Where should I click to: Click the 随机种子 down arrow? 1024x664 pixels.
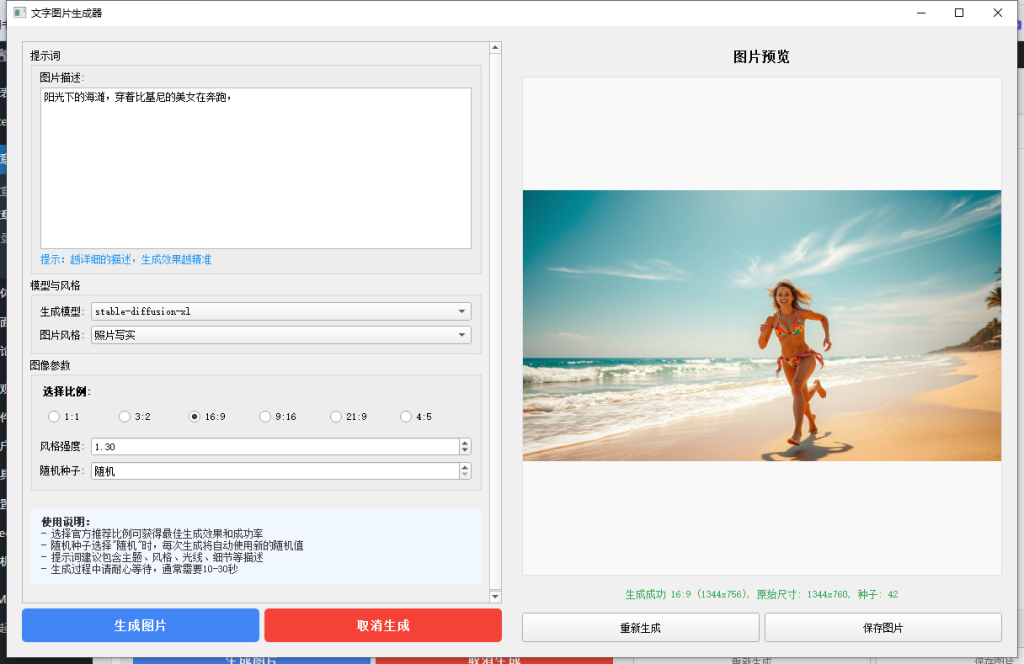(465, 475)
